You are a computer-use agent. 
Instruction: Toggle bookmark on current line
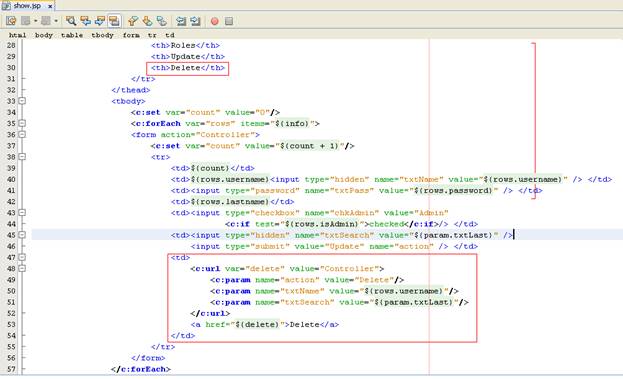coord(161,21)
